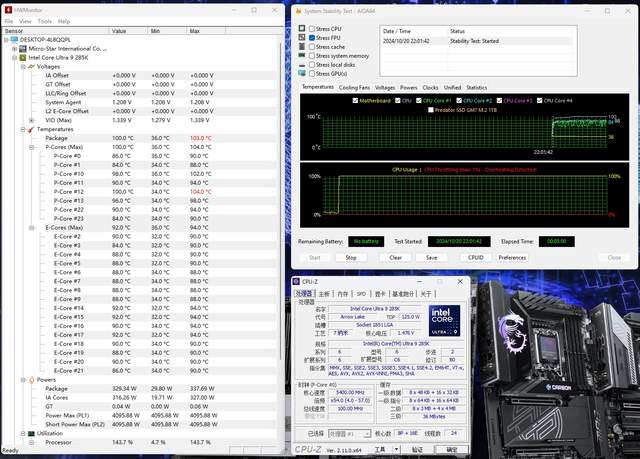Collapse the P-Cores (Max) group
Screen dimensions: 640x459
pos(32,147)
